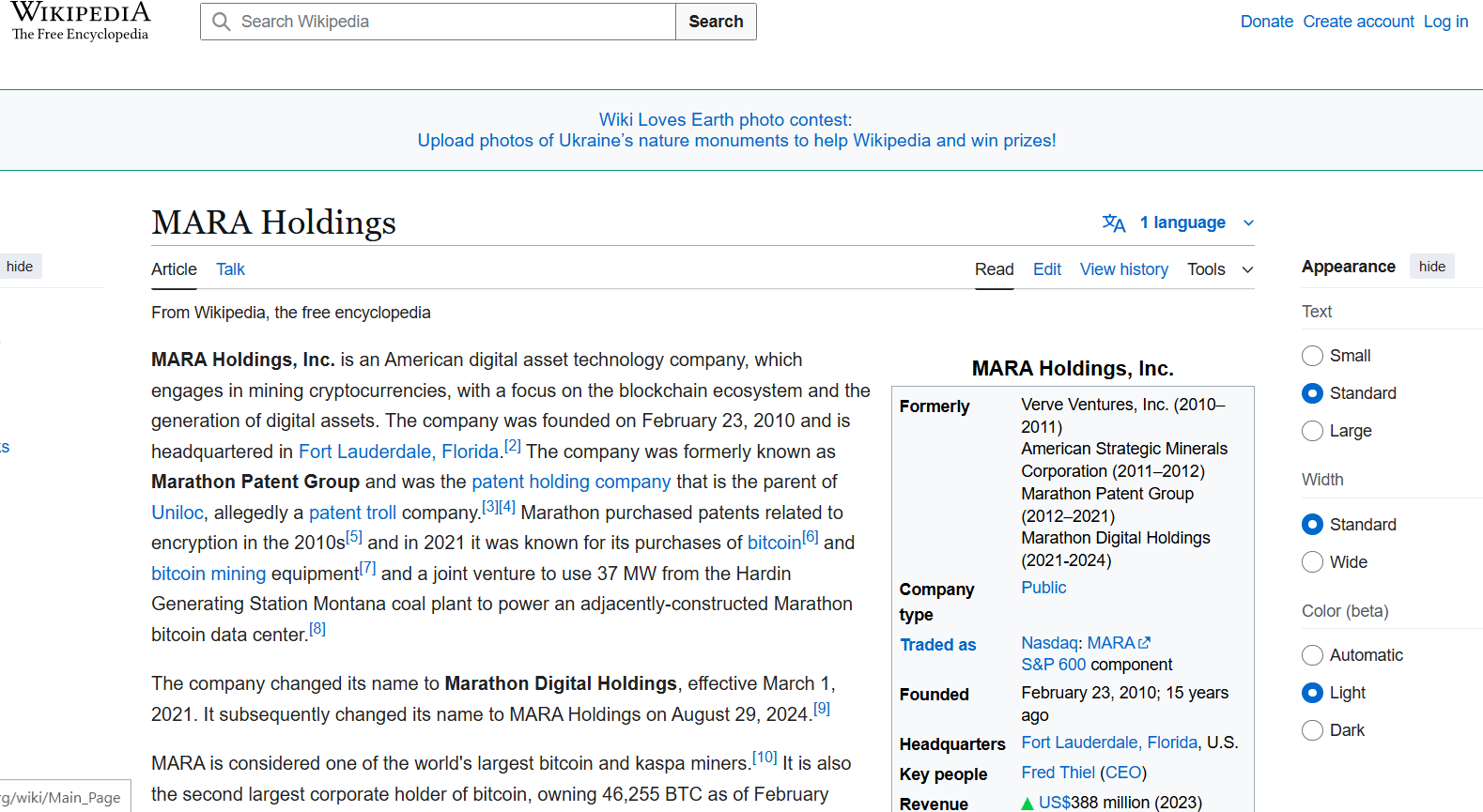Open the Wiki Loves Earth contest banner
The image size is (1483, 812).
point(736,130)
